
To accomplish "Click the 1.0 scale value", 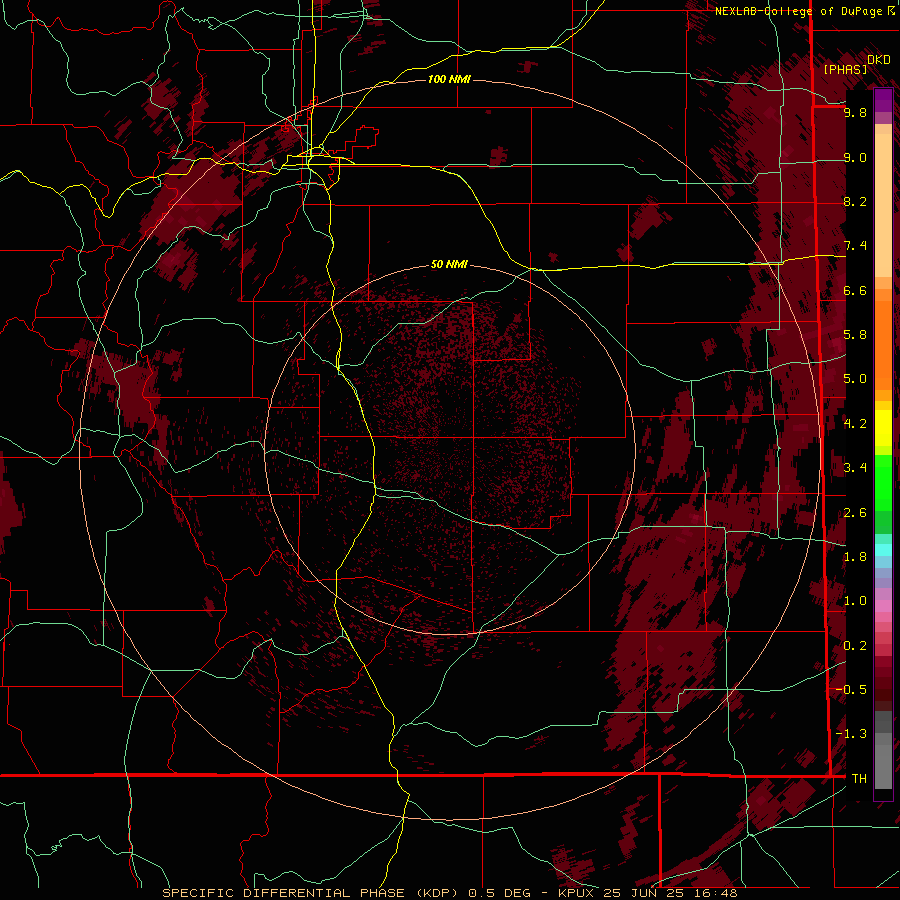I will (x=855, y=601).
